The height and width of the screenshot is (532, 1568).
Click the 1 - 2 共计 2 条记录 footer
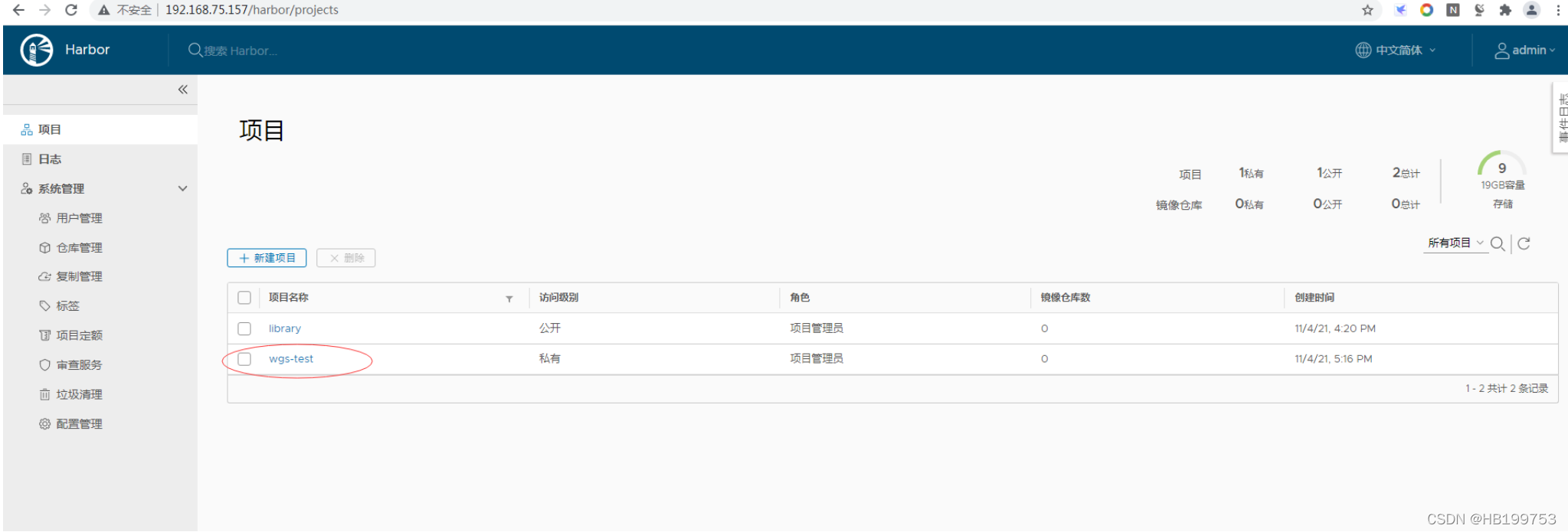click(x=1507, y=389)
